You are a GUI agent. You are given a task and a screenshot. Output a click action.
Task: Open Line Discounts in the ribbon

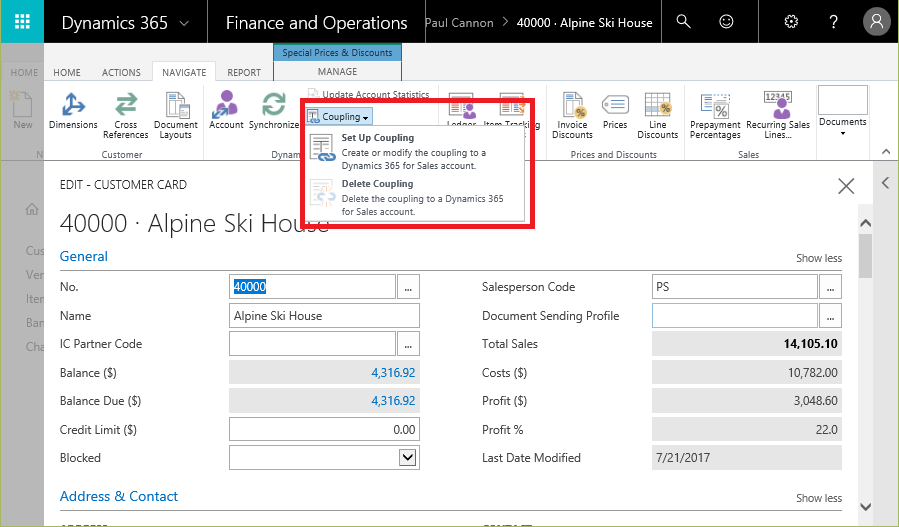[658, 115]
